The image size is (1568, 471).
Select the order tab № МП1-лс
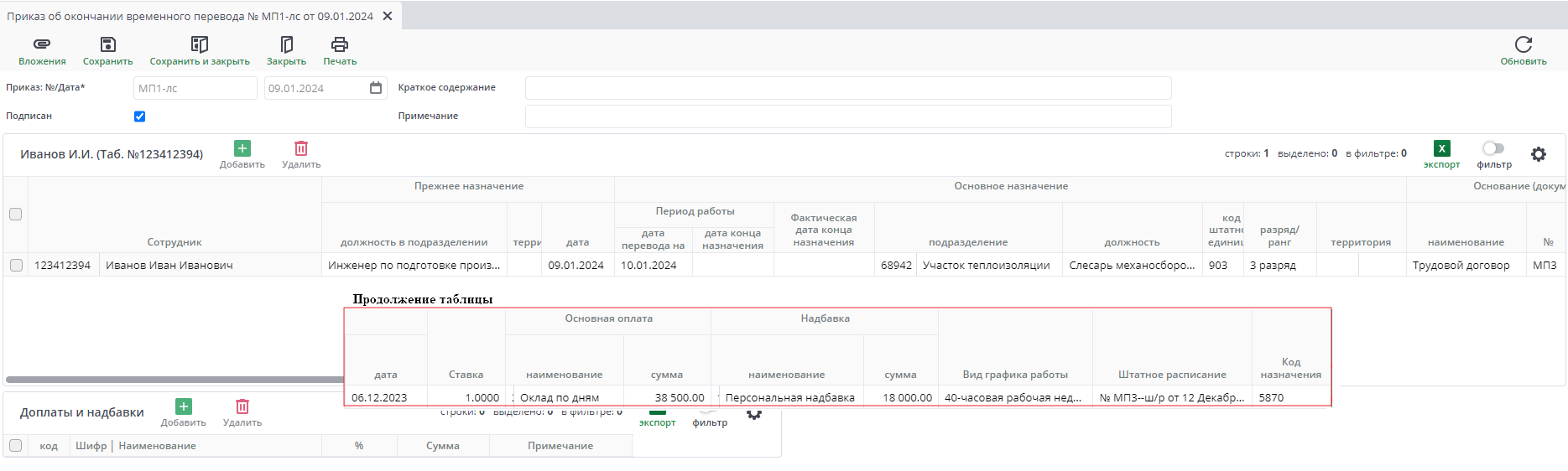(190, 16)
